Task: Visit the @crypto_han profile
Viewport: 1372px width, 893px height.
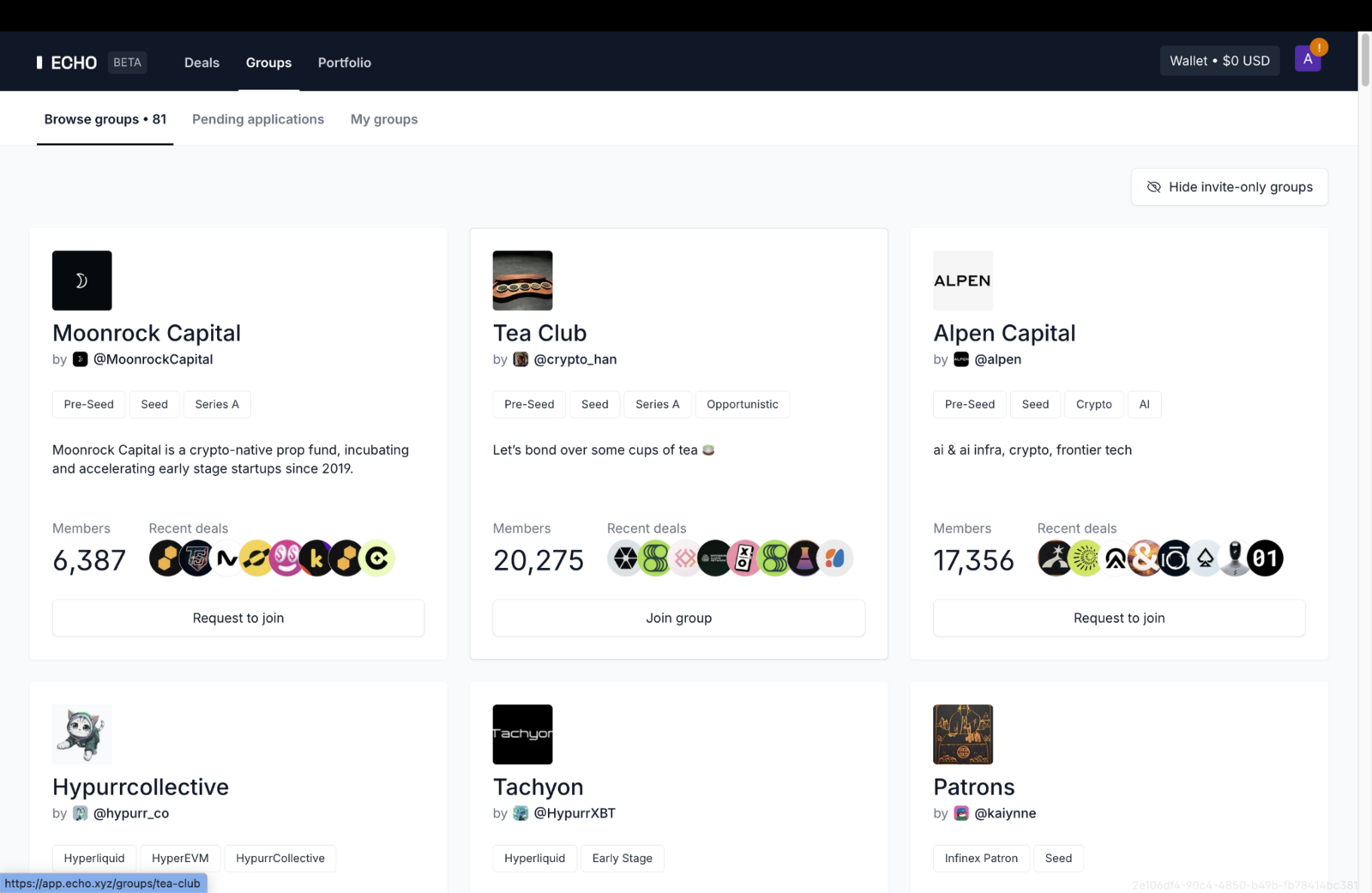Action: 575,359
